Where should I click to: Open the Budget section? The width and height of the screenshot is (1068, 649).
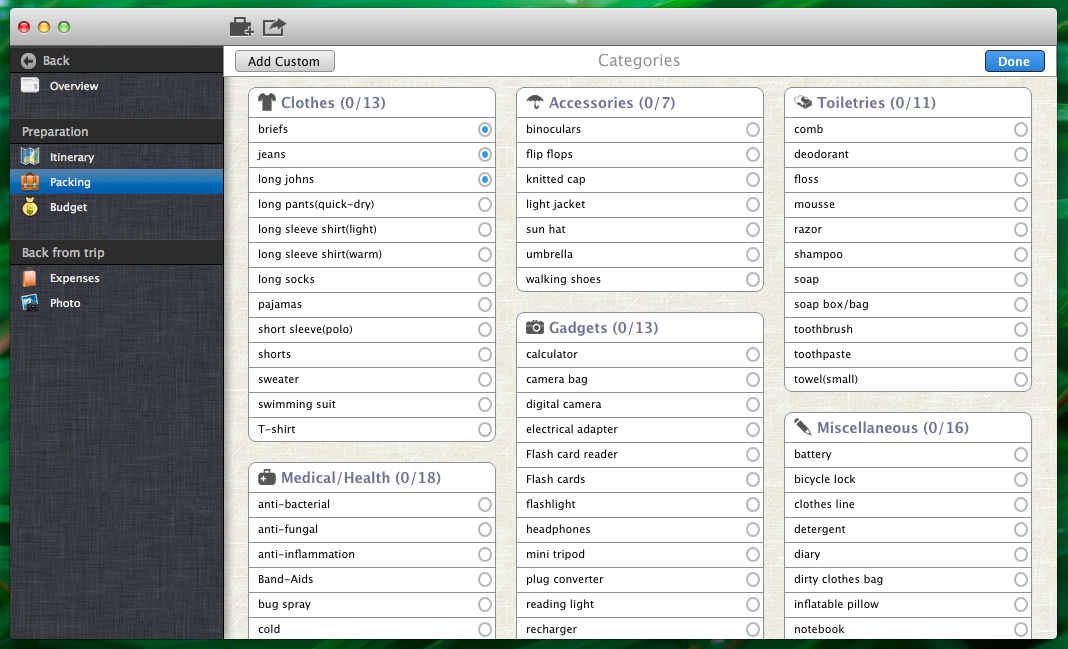pos(116,207)
